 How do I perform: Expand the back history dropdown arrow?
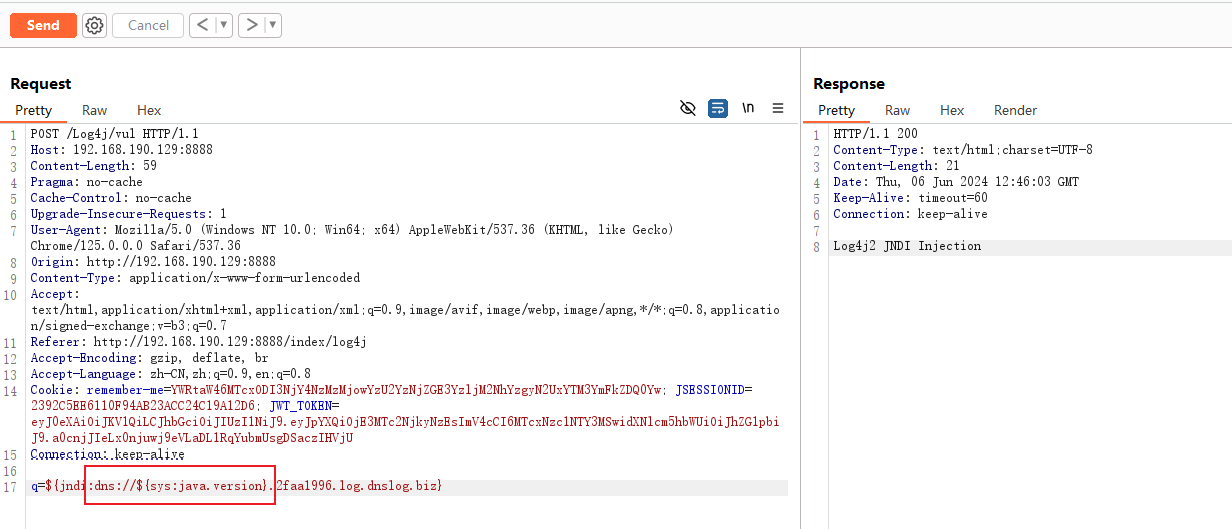[x=224, y=25]
